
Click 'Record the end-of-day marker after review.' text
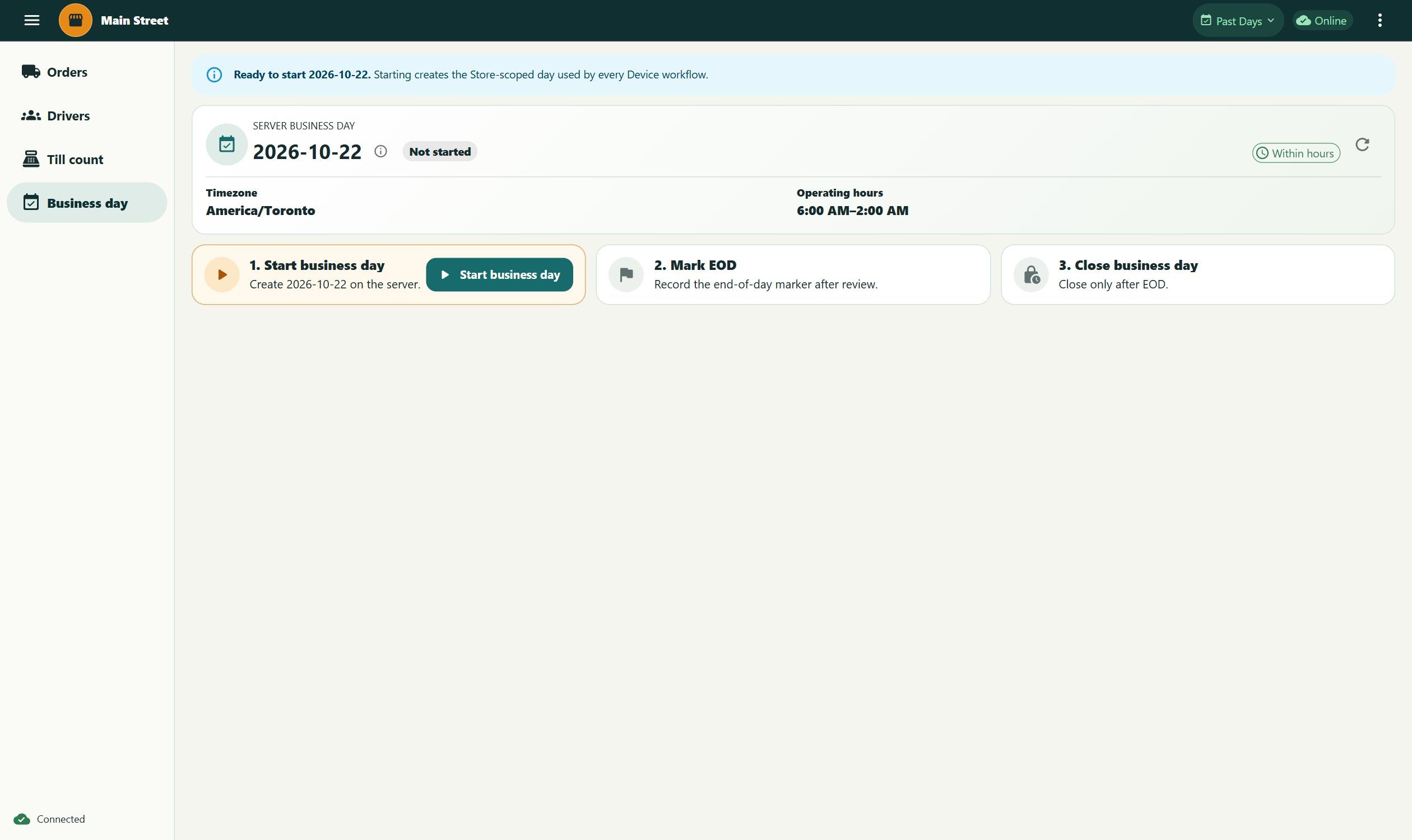(x=766, y=284)
